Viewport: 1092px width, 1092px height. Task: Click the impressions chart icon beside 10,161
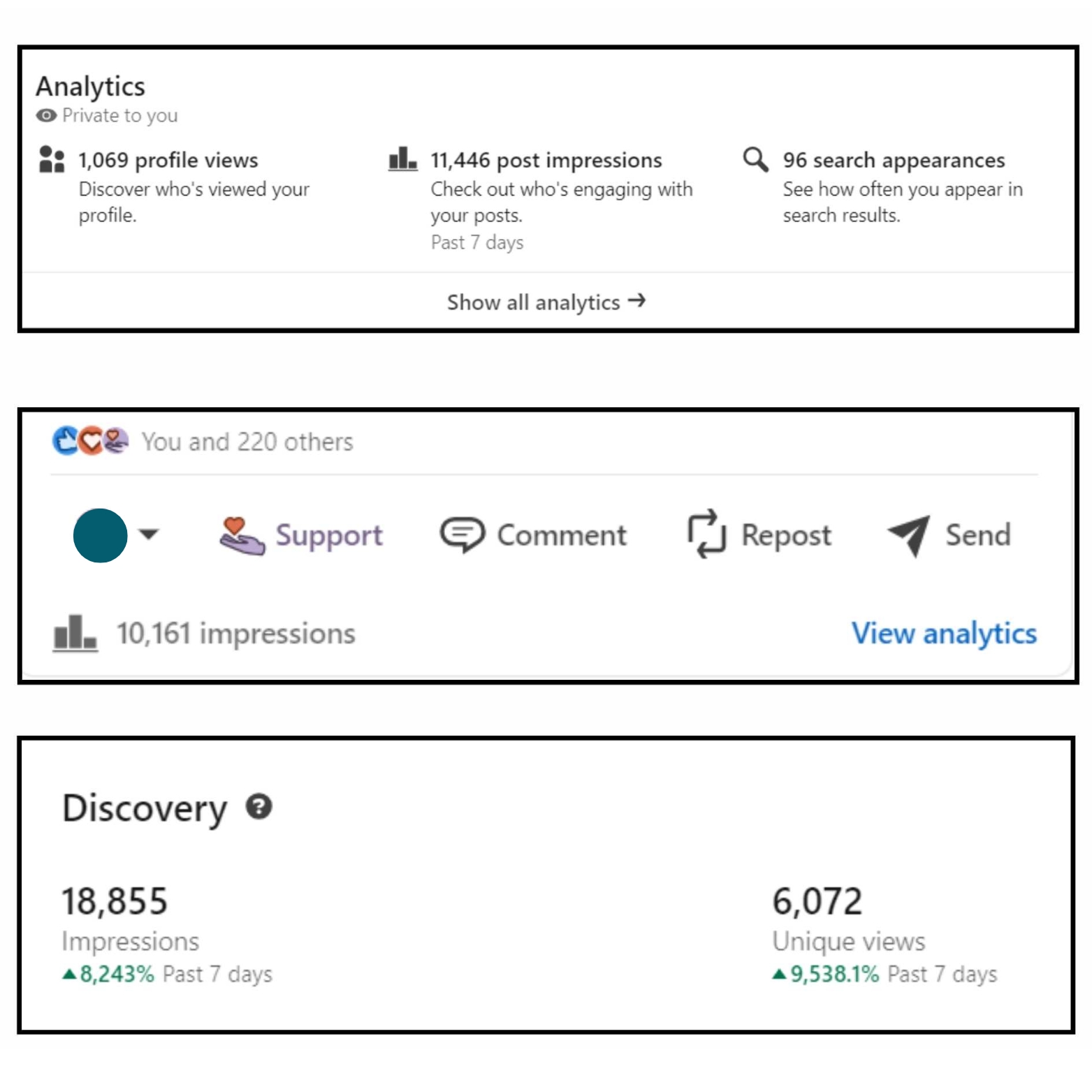coord(75,633)
